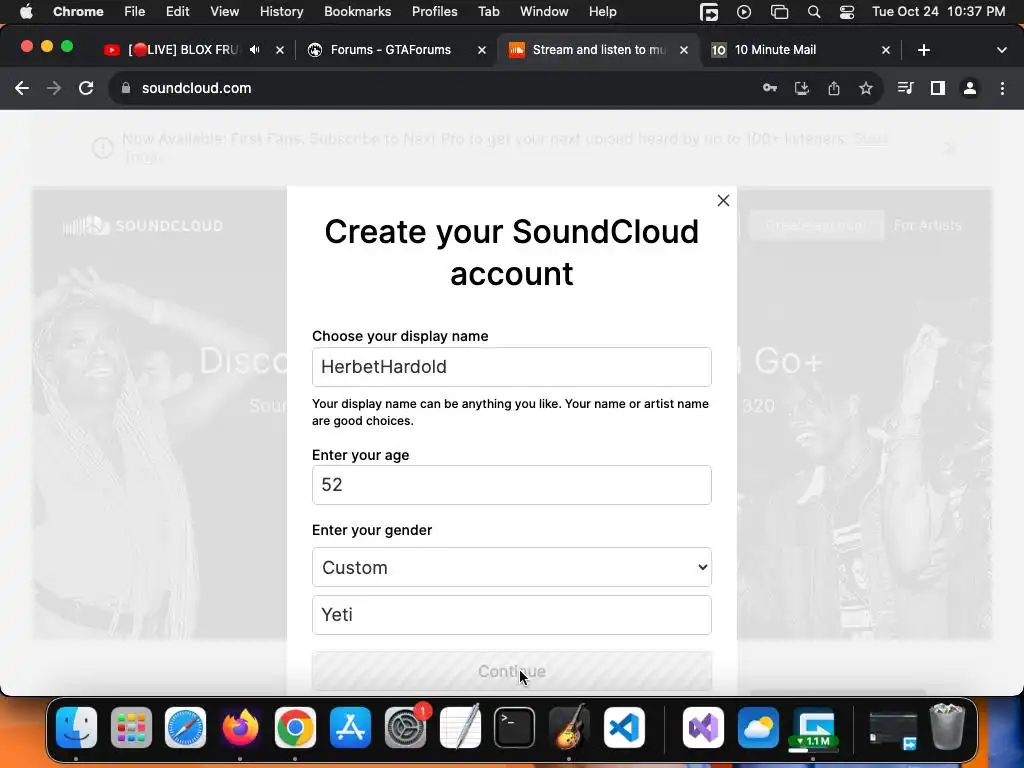Click the lock icon in the address bar

coord(126,88)
